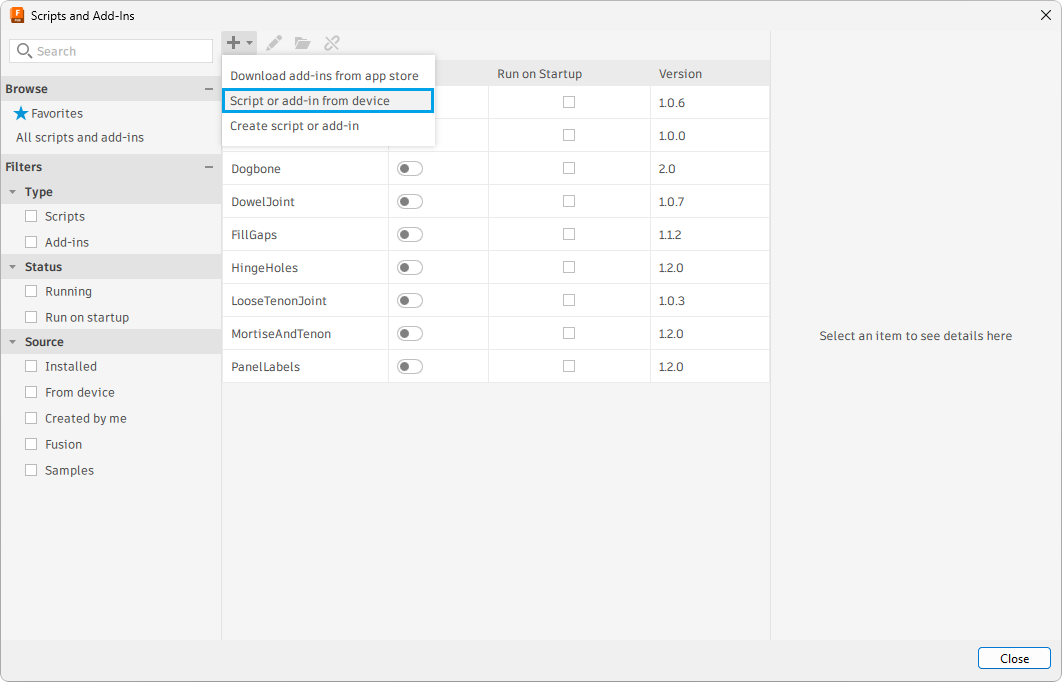Click the open folder icon in toolbar
Viewport: 1062px width, 682px height.
pos(302,43)
